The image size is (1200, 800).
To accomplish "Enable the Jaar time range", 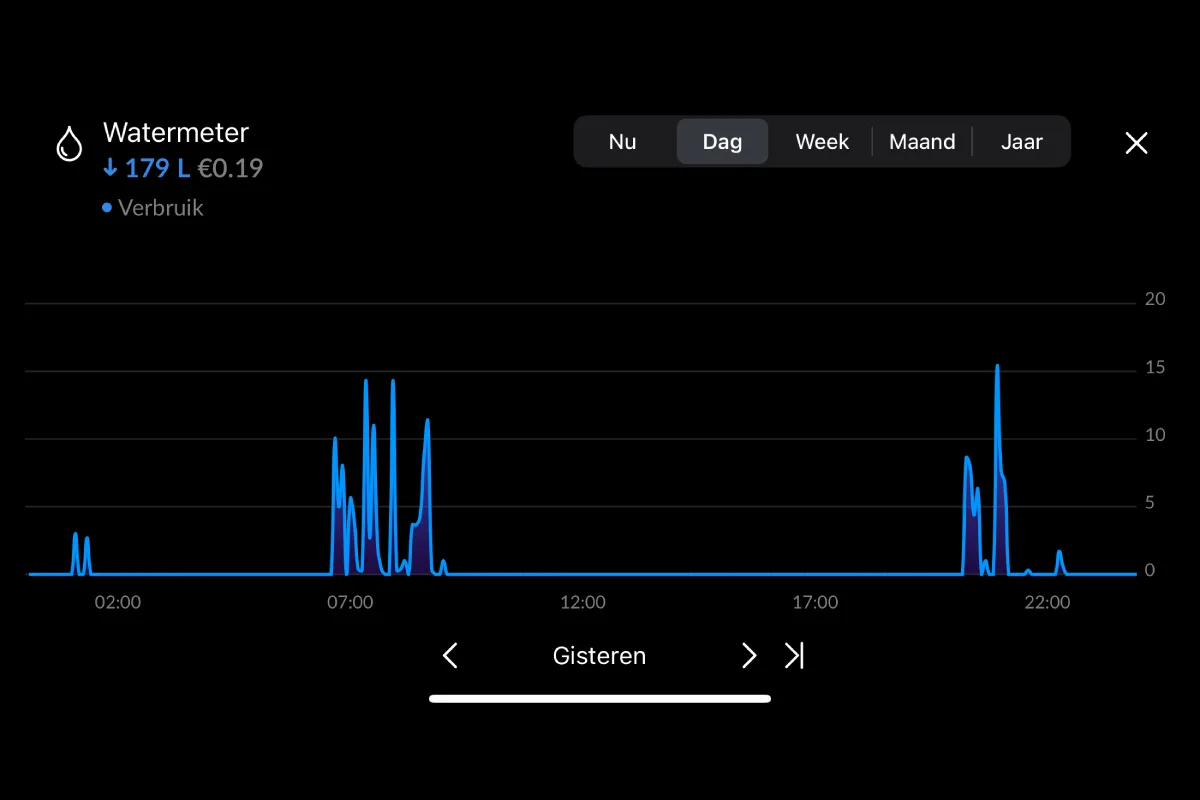I will [1021, 141].
